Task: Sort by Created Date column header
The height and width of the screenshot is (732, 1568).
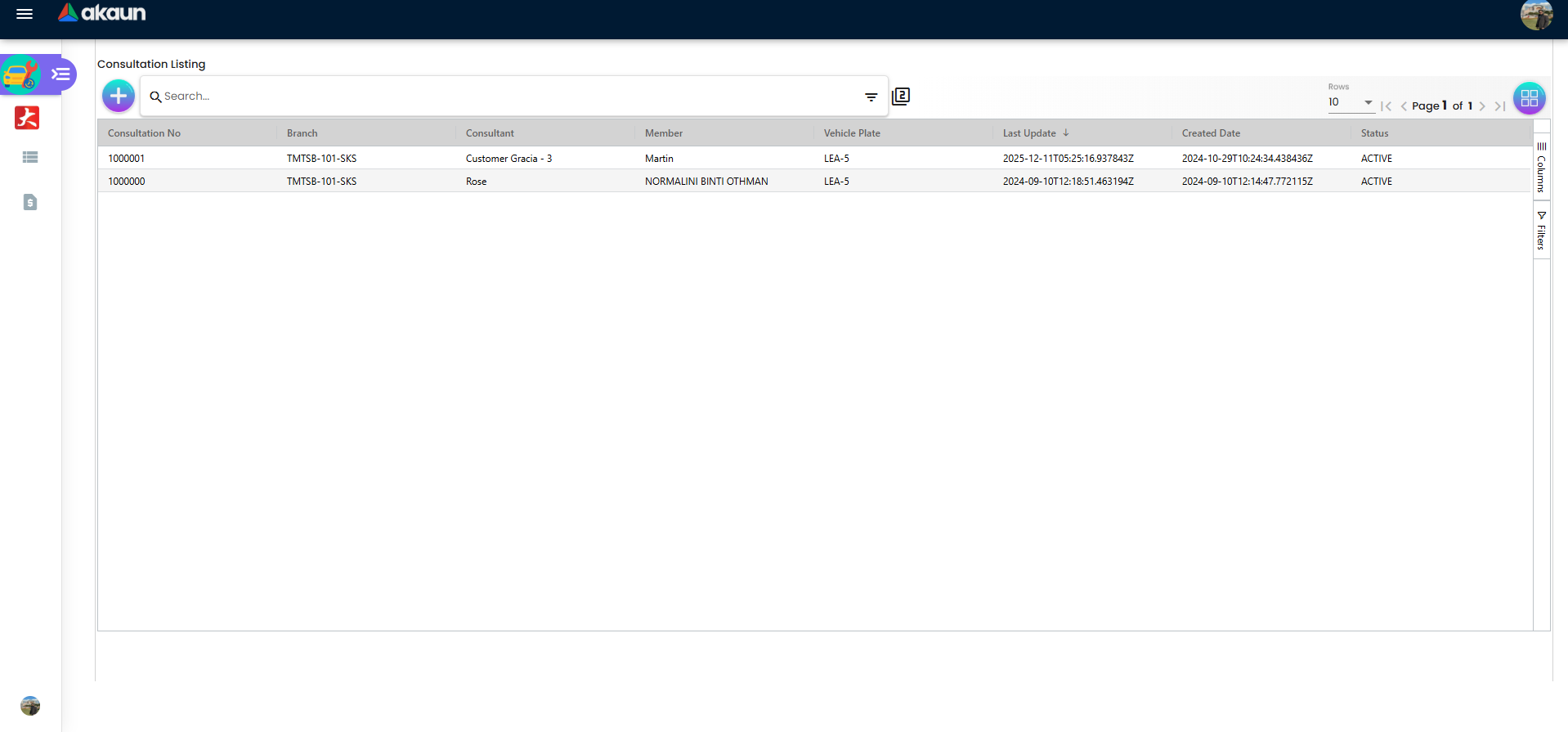Action: click(x=1211, y=133)
